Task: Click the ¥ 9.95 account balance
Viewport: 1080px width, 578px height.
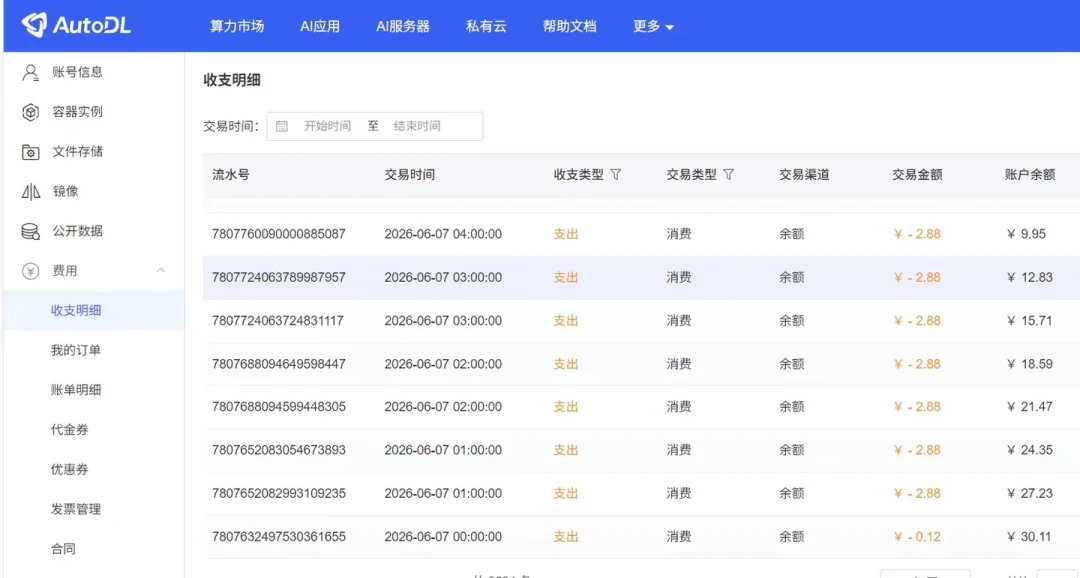Action: (1026, 234)
